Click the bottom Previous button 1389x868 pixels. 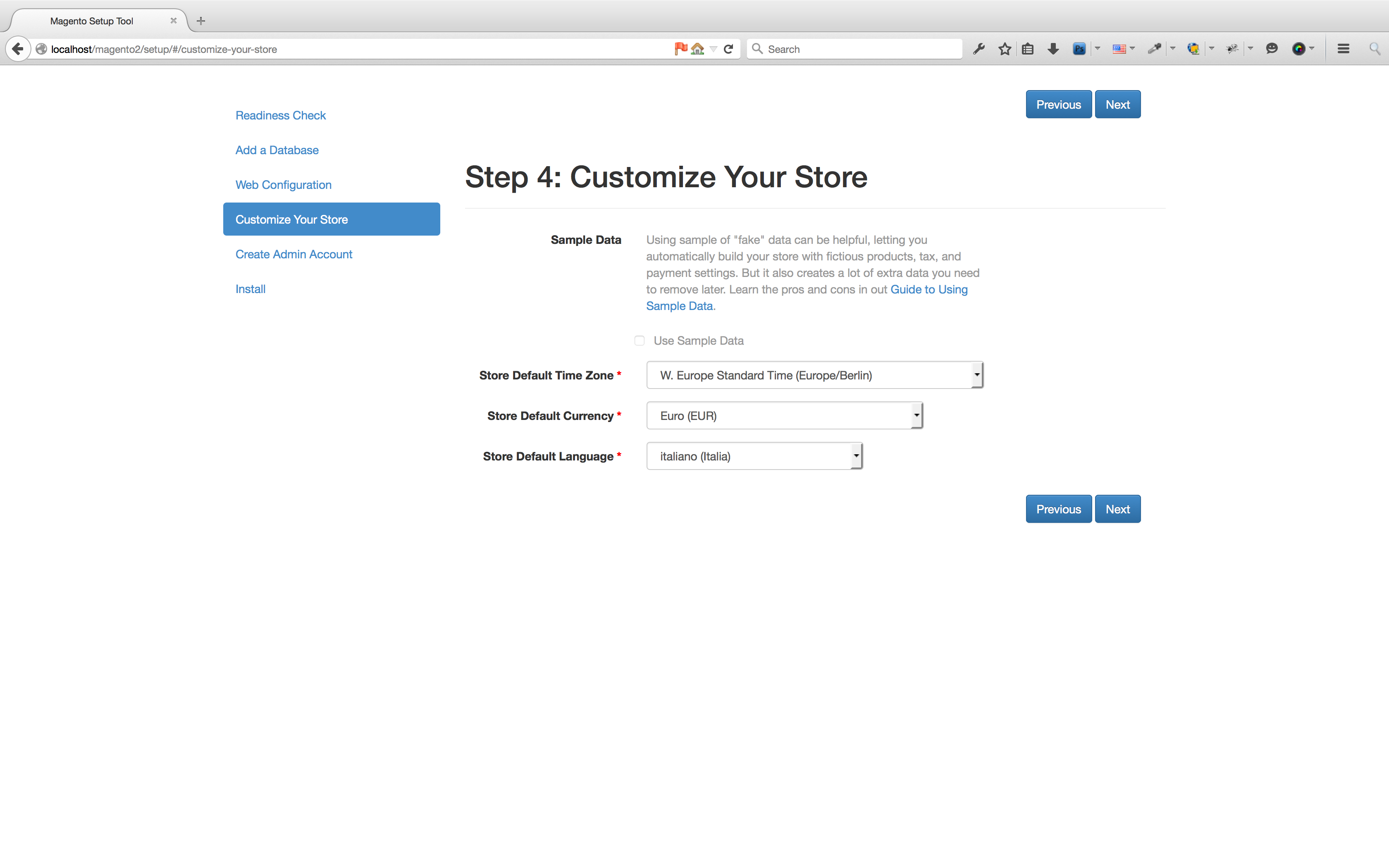click(1058, 509)
